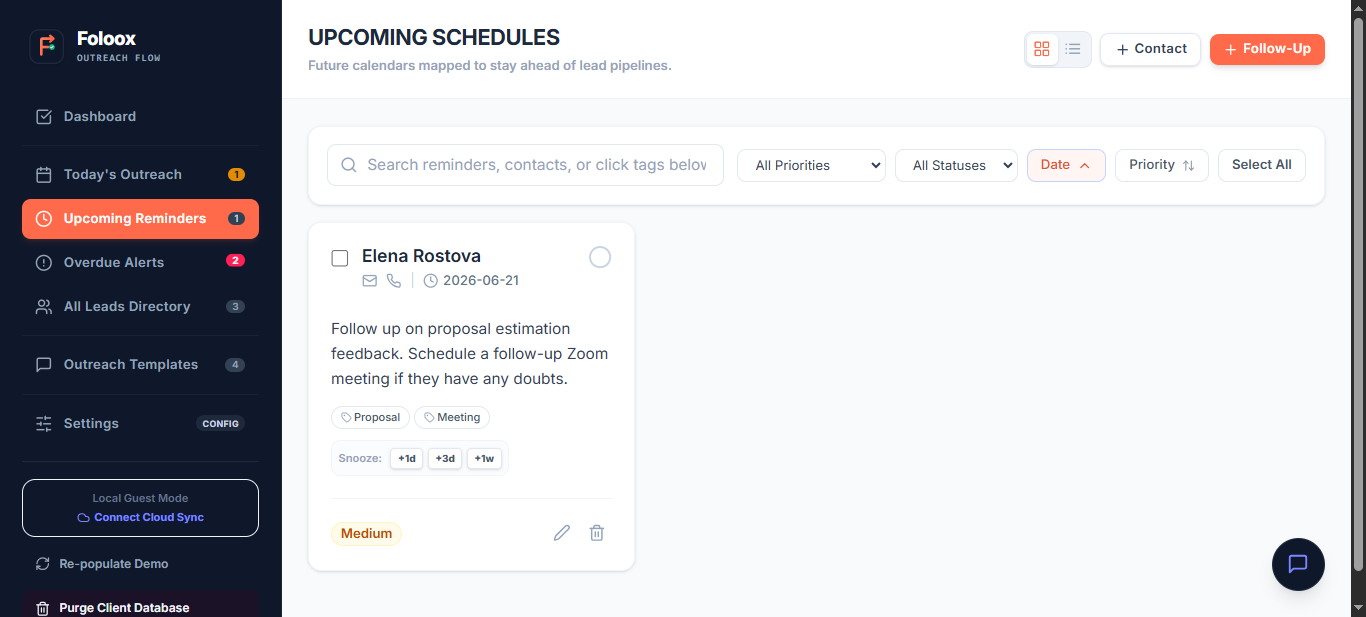This screenshot has height=617, width=1366.
Task: Toggle Date sort order
Action: click(1066, 165)
